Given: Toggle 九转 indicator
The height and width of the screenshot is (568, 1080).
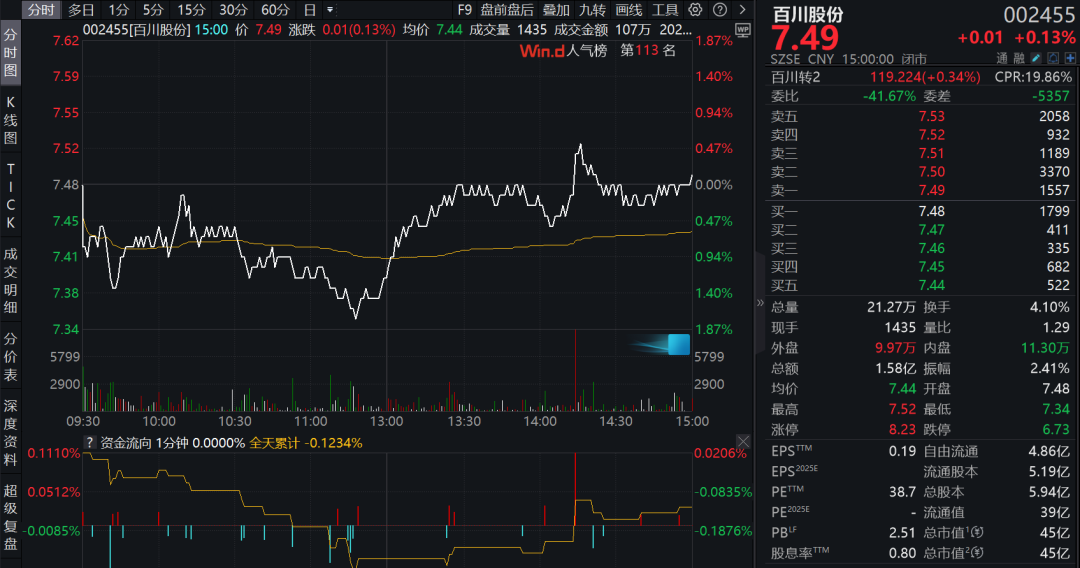Looking at the screenshot, I should pos(592,10).
